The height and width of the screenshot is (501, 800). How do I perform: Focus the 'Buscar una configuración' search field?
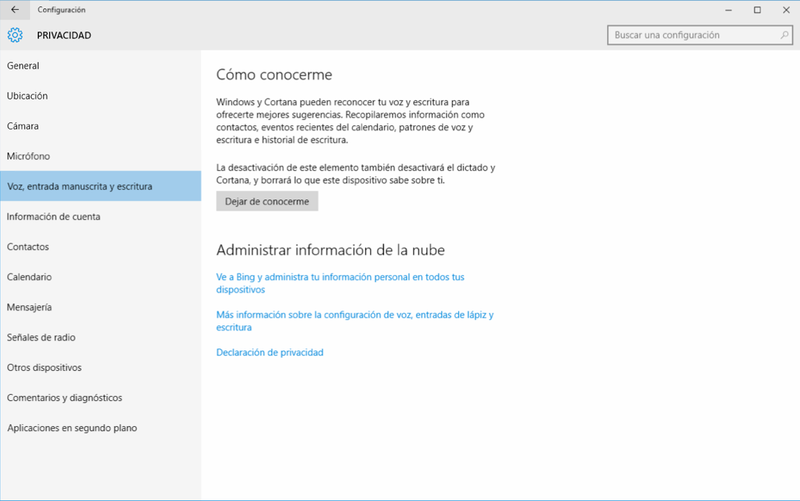click(699, 35)
